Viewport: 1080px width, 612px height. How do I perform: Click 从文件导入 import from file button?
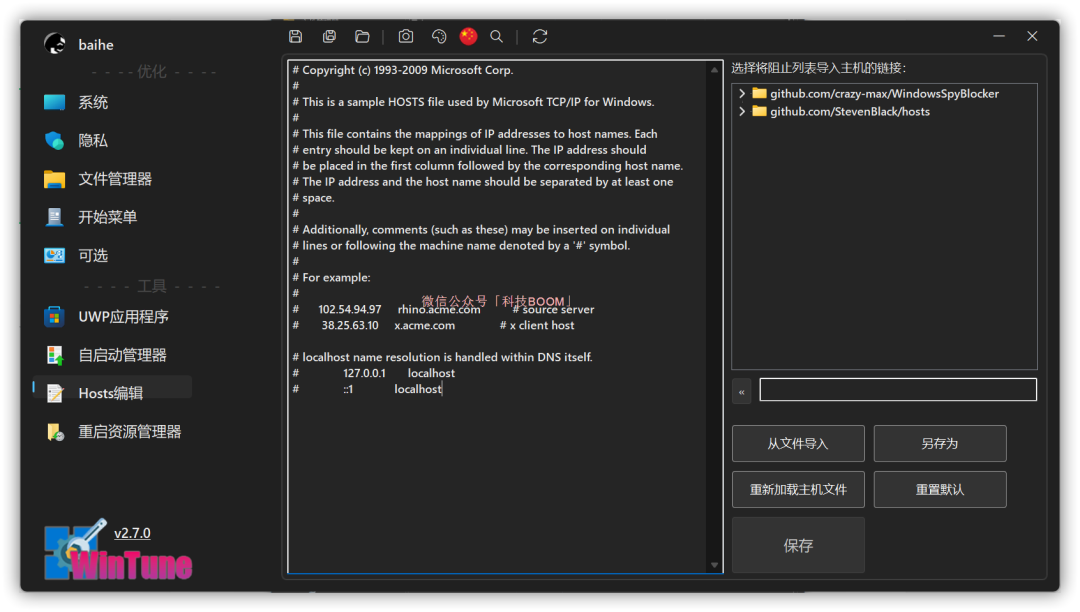(798, 443)
